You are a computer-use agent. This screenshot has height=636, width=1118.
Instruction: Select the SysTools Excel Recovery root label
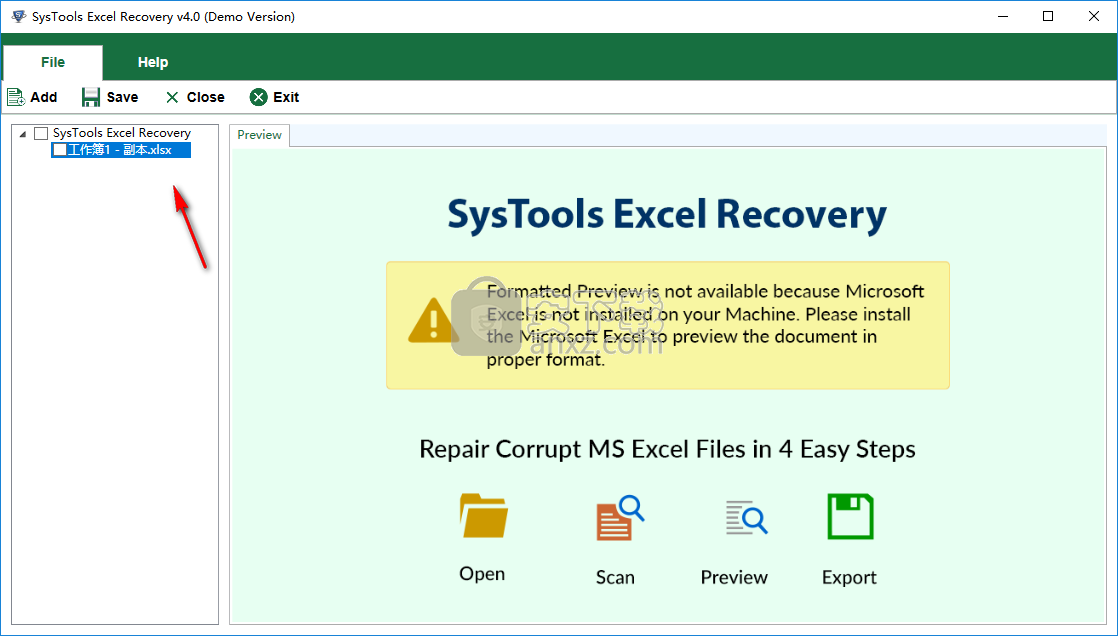tap(122, 133)
